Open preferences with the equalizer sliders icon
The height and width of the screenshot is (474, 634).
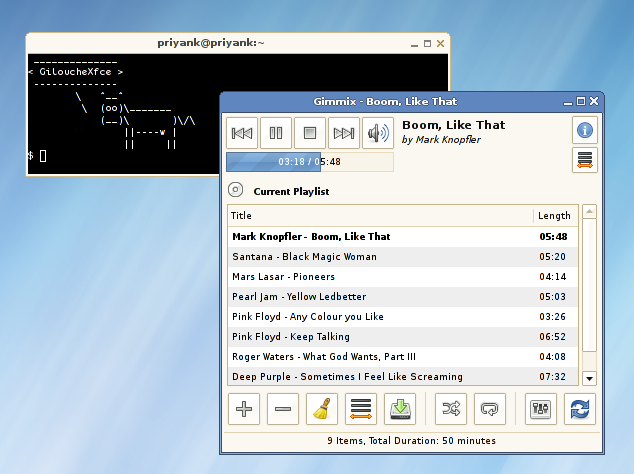541,409
